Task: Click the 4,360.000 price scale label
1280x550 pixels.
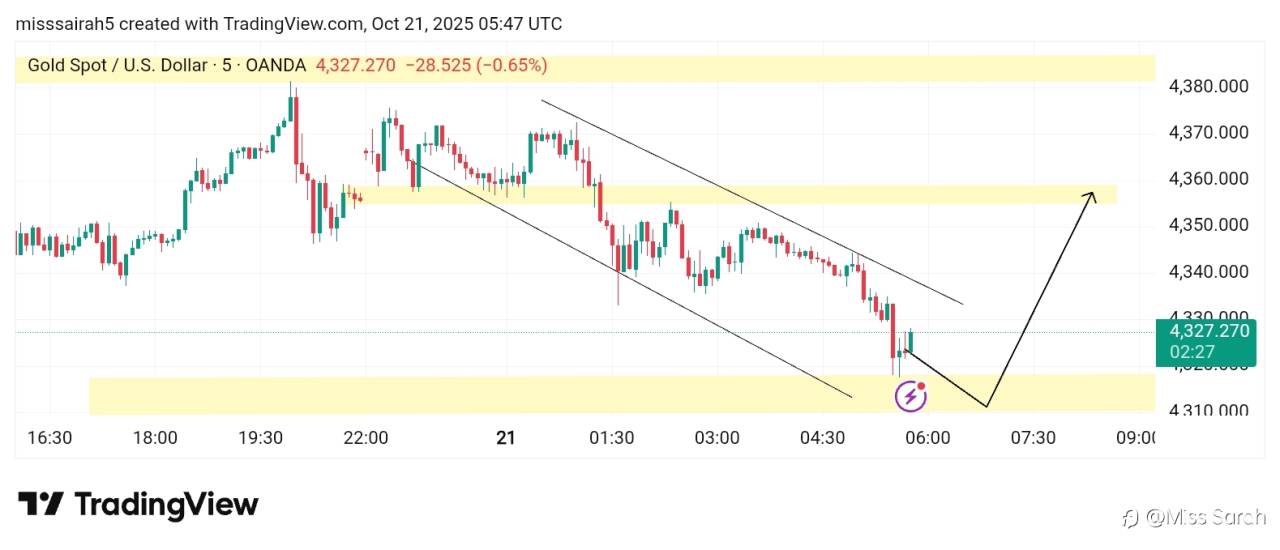Action: (x=1208, y=179)
